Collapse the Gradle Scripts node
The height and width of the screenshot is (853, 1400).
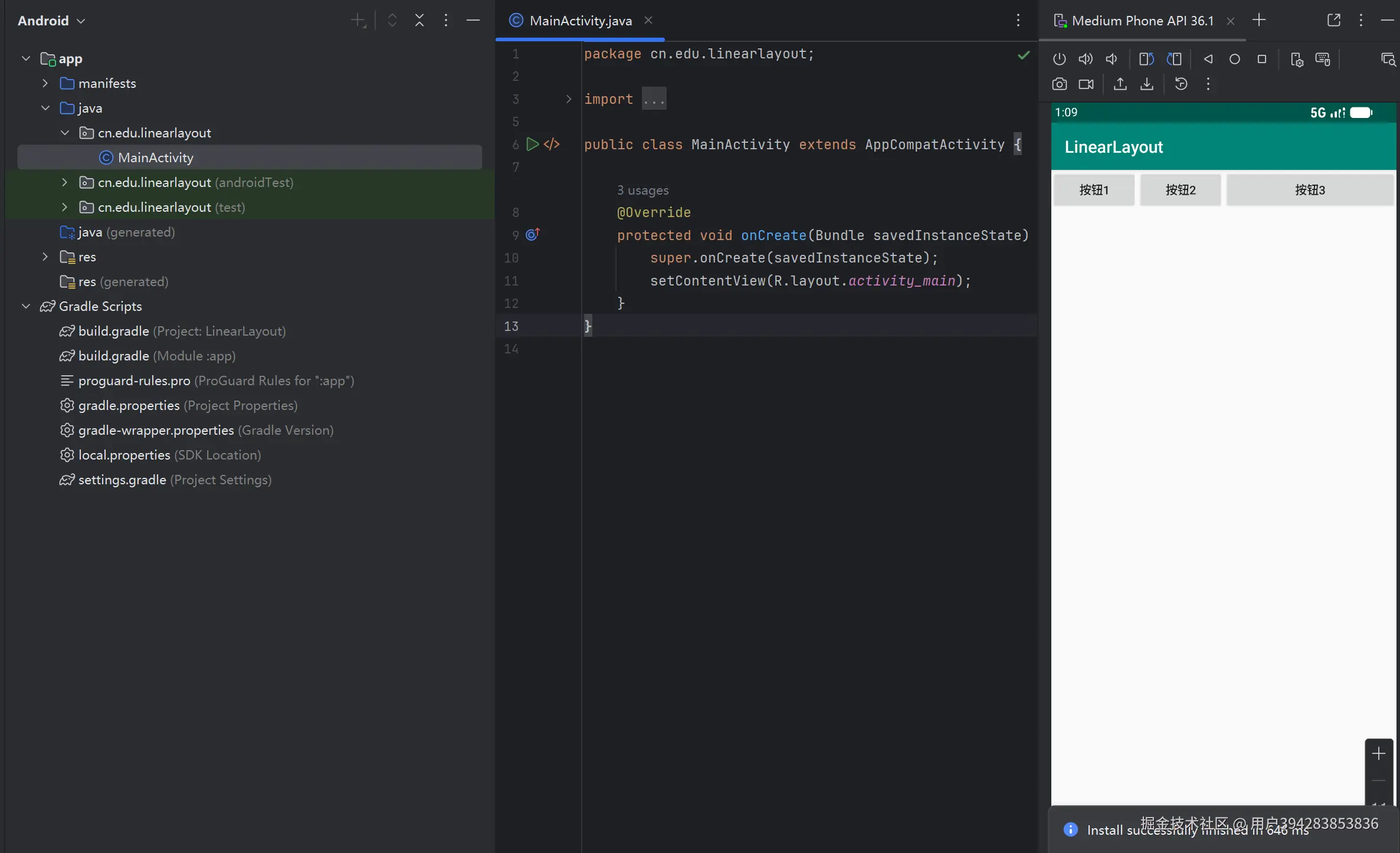(26, 306)
